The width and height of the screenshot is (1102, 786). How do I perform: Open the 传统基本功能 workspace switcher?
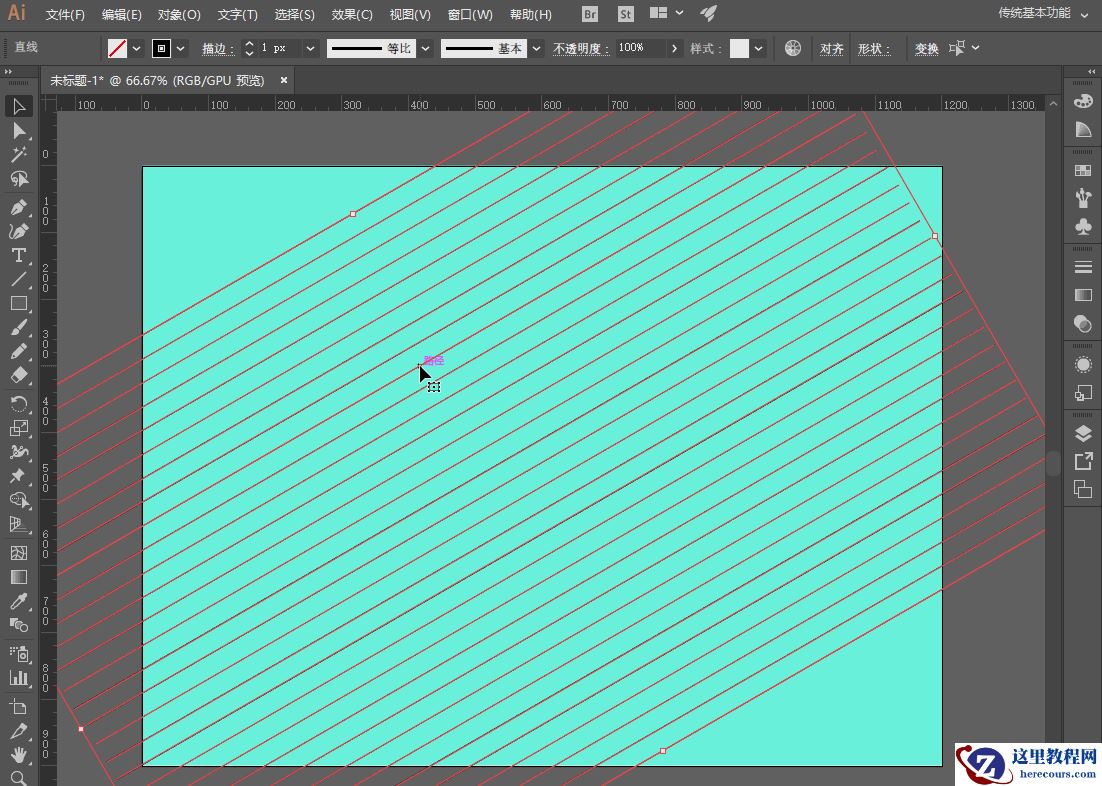point(1042,14)
